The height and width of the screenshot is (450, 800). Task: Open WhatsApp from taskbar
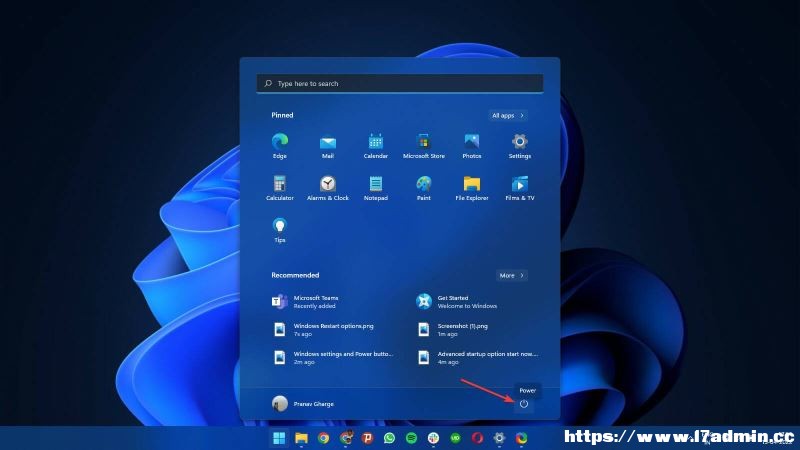[389, 438]
